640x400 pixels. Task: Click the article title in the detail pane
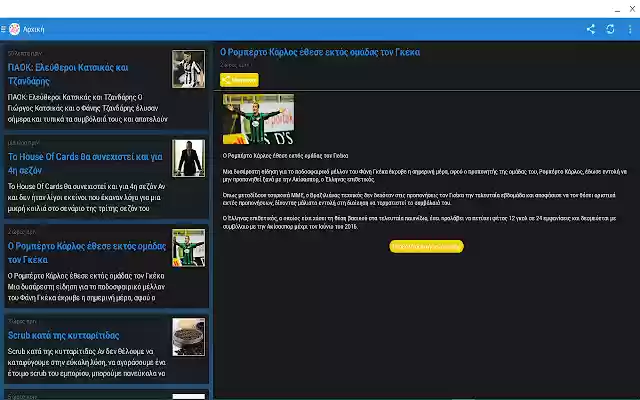pos(320,52)
